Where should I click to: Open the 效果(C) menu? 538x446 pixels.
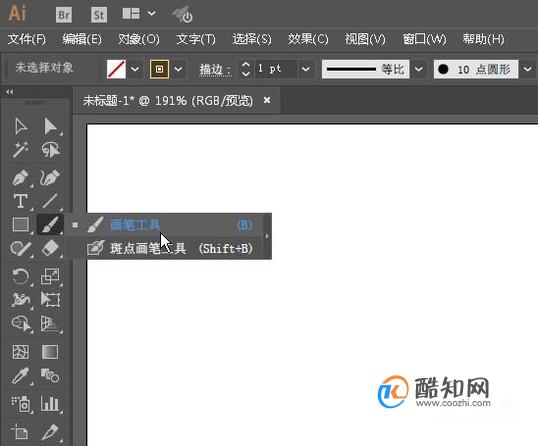coord(308,39)
